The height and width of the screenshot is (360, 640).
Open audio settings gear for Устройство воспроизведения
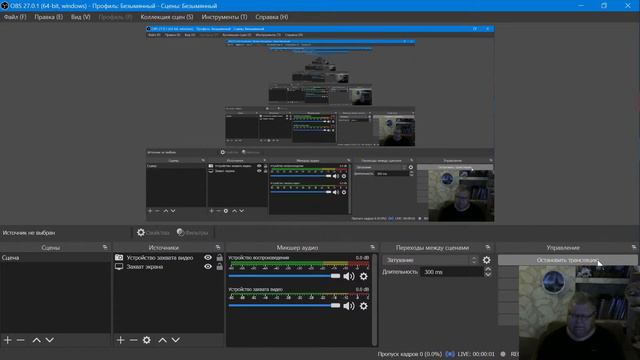tap(363, 276)
